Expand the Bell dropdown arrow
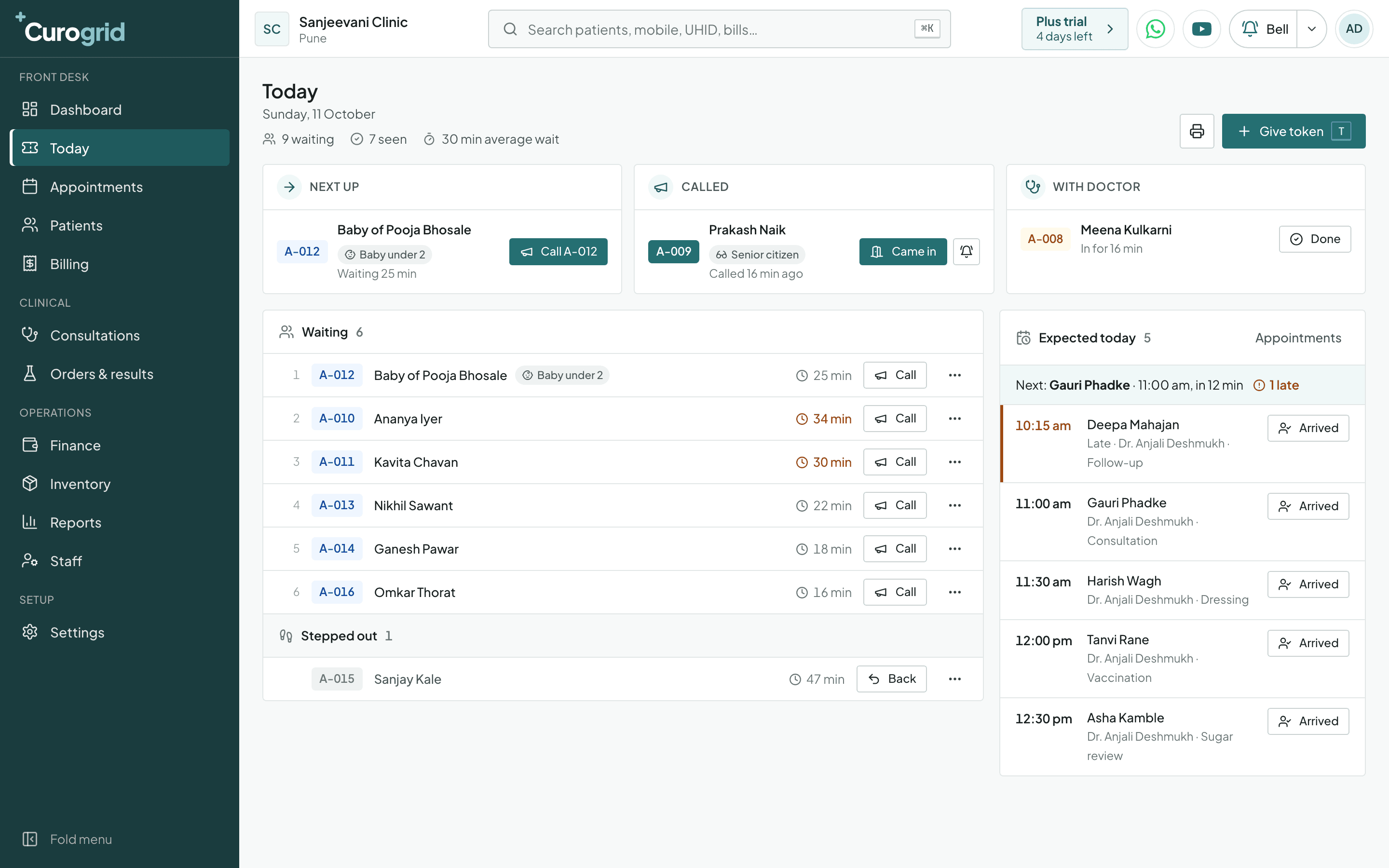 [x=1311, y=29]
